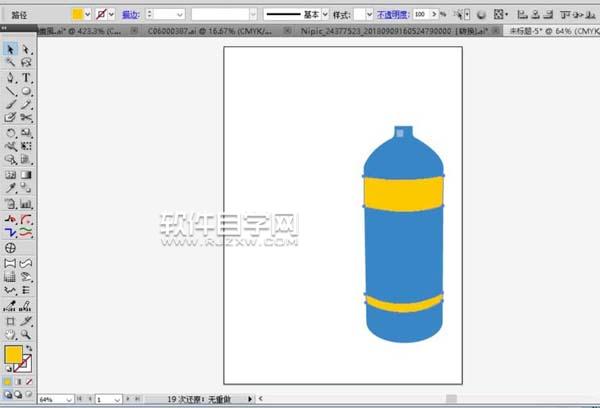
Task: Open the control bar stroke color dropdown
Action: point(111,15)
